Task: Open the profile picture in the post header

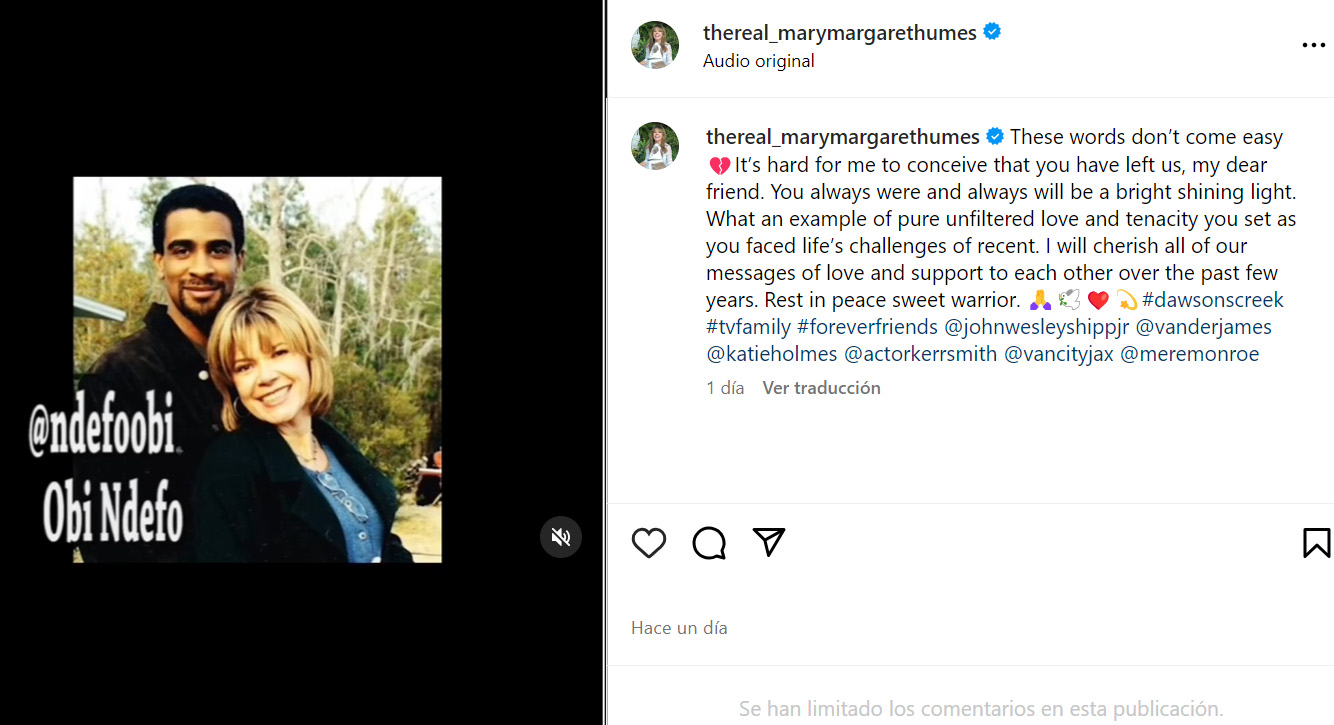Action: click(x=655, y=45)
